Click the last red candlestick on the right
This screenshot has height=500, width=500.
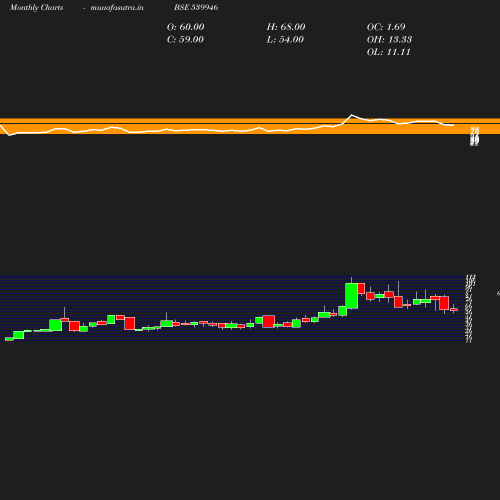point(454,310)
